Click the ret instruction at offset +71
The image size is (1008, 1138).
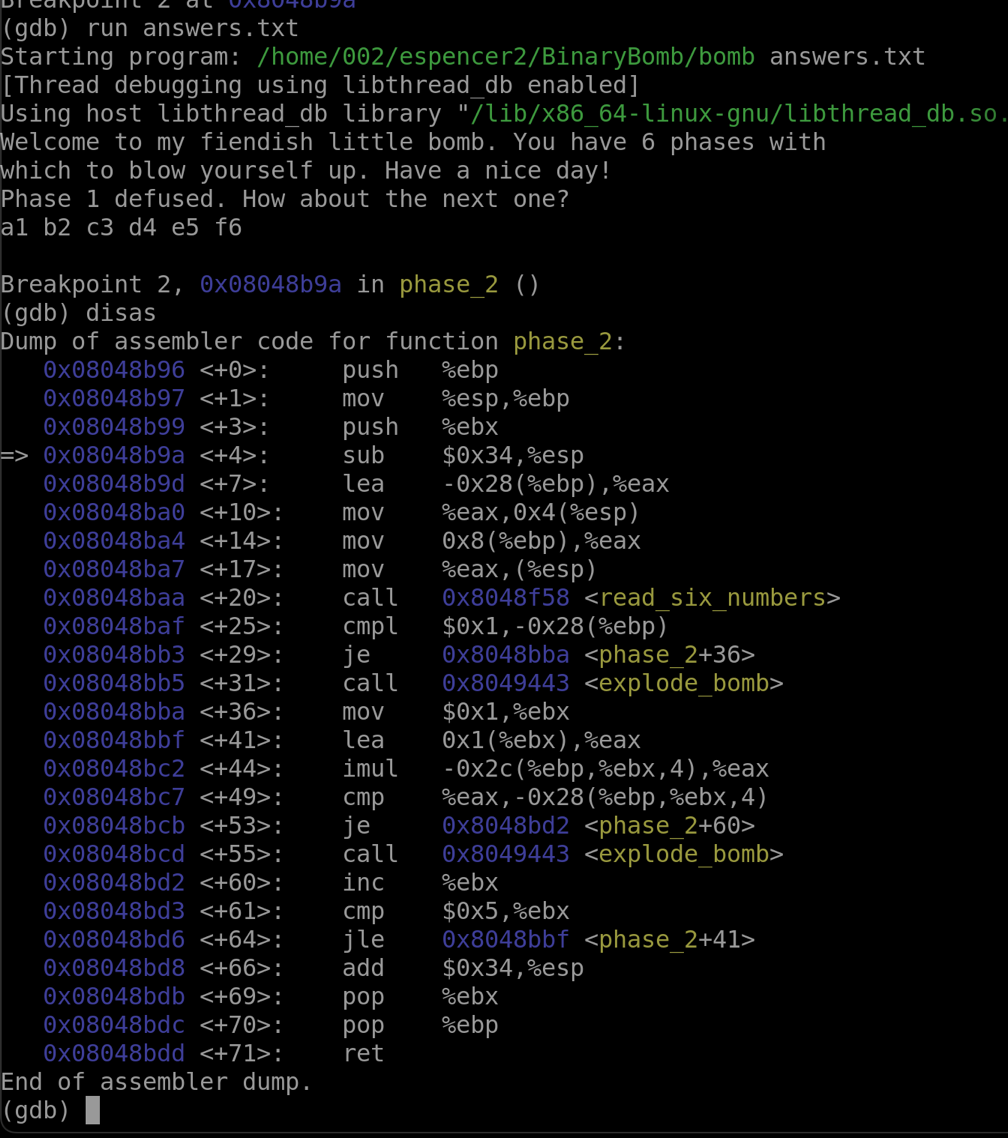363,1054
